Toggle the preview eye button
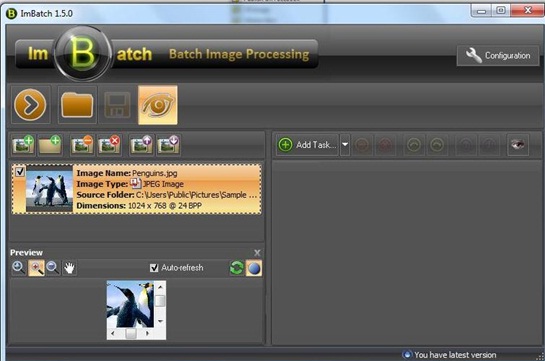The image size is (545, 361). [158, 105]
